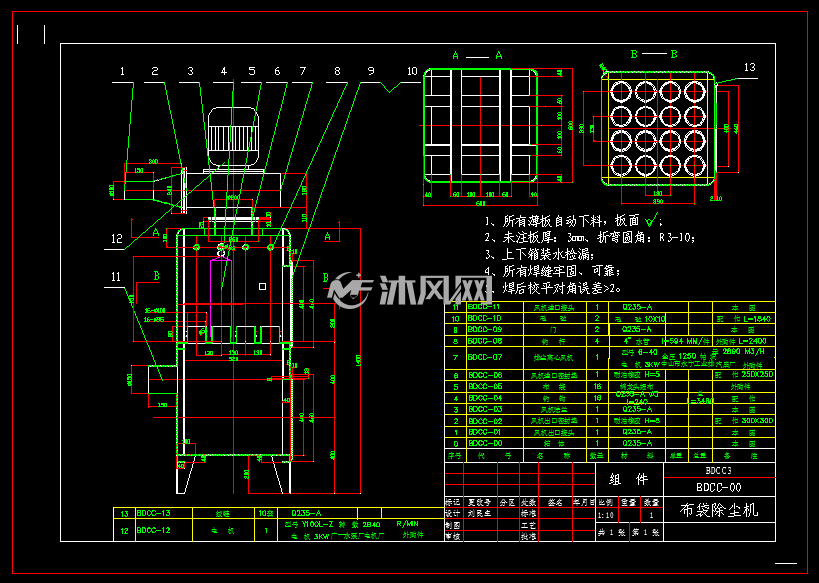This screenshot has height=583, width=819.
Task: Click the remark L=1840 in row 10
Action: click(x=755, y=318)
